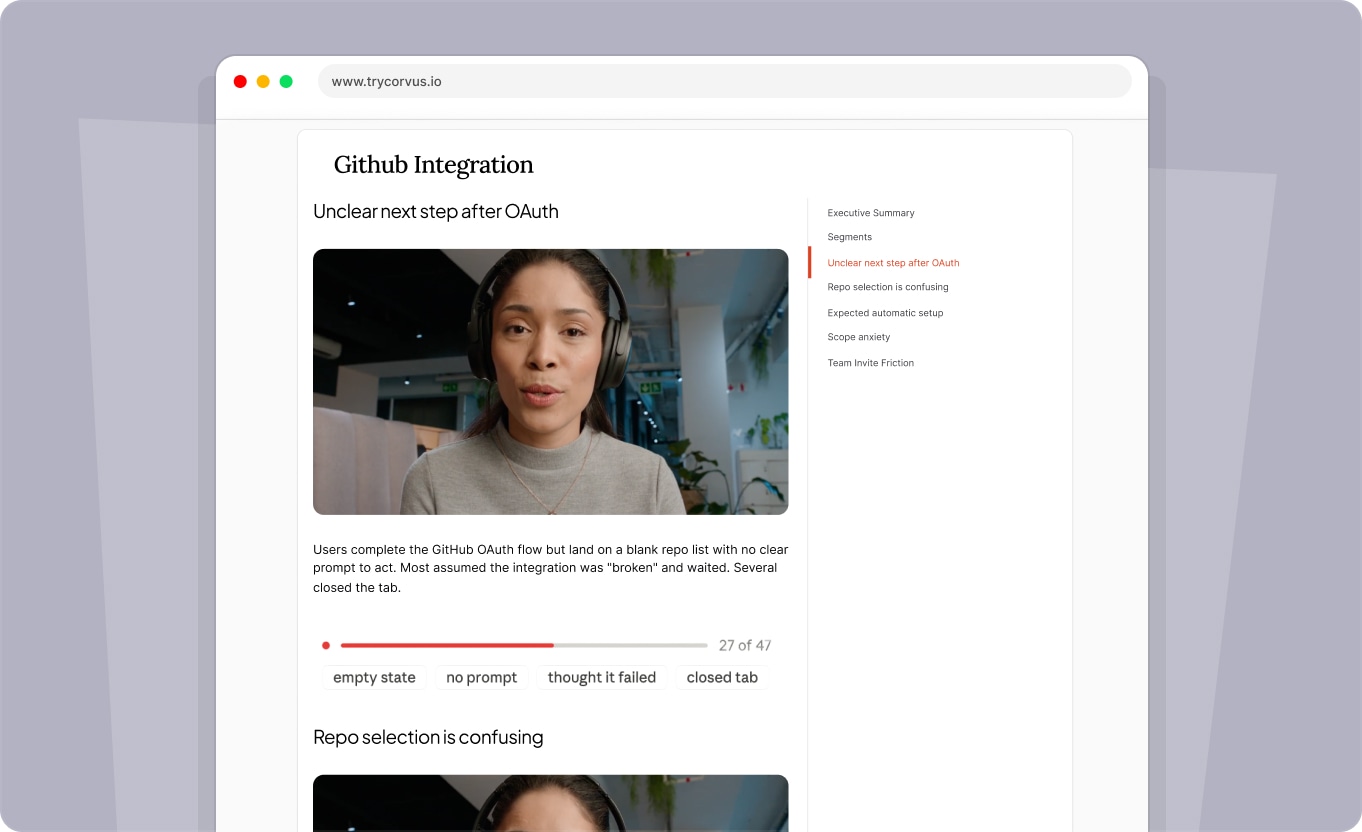Screen dimensions: 1362x832
Task: Open 'Team Invite Friction' sidebar entry
Action: pos(870,363)
